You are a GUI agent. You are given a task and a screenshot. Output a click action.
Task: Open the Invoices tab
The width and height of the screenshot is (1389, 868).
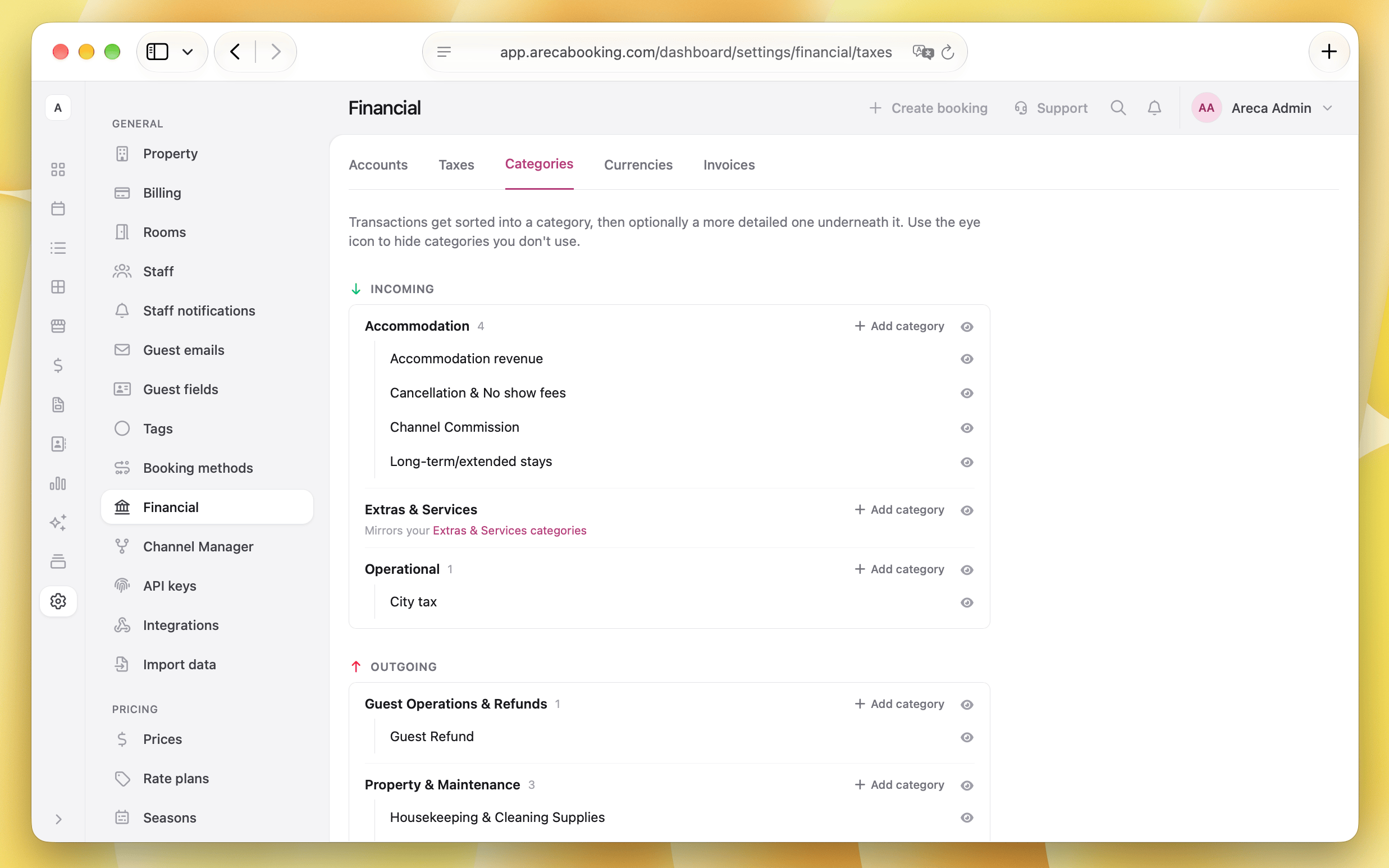pyautogui.click(x=729, y=165)
